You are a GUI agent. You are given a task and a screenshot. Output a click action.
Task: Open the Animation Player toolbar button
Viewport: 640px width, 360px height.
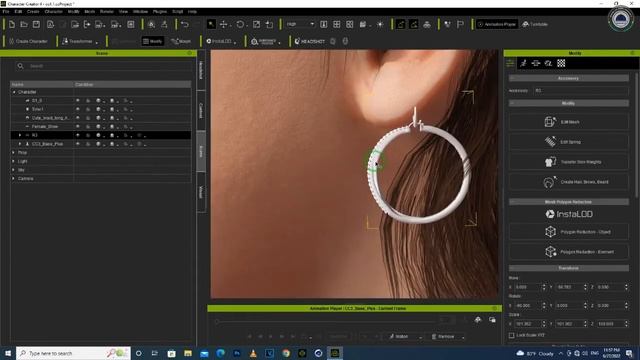tap(497, 24)
